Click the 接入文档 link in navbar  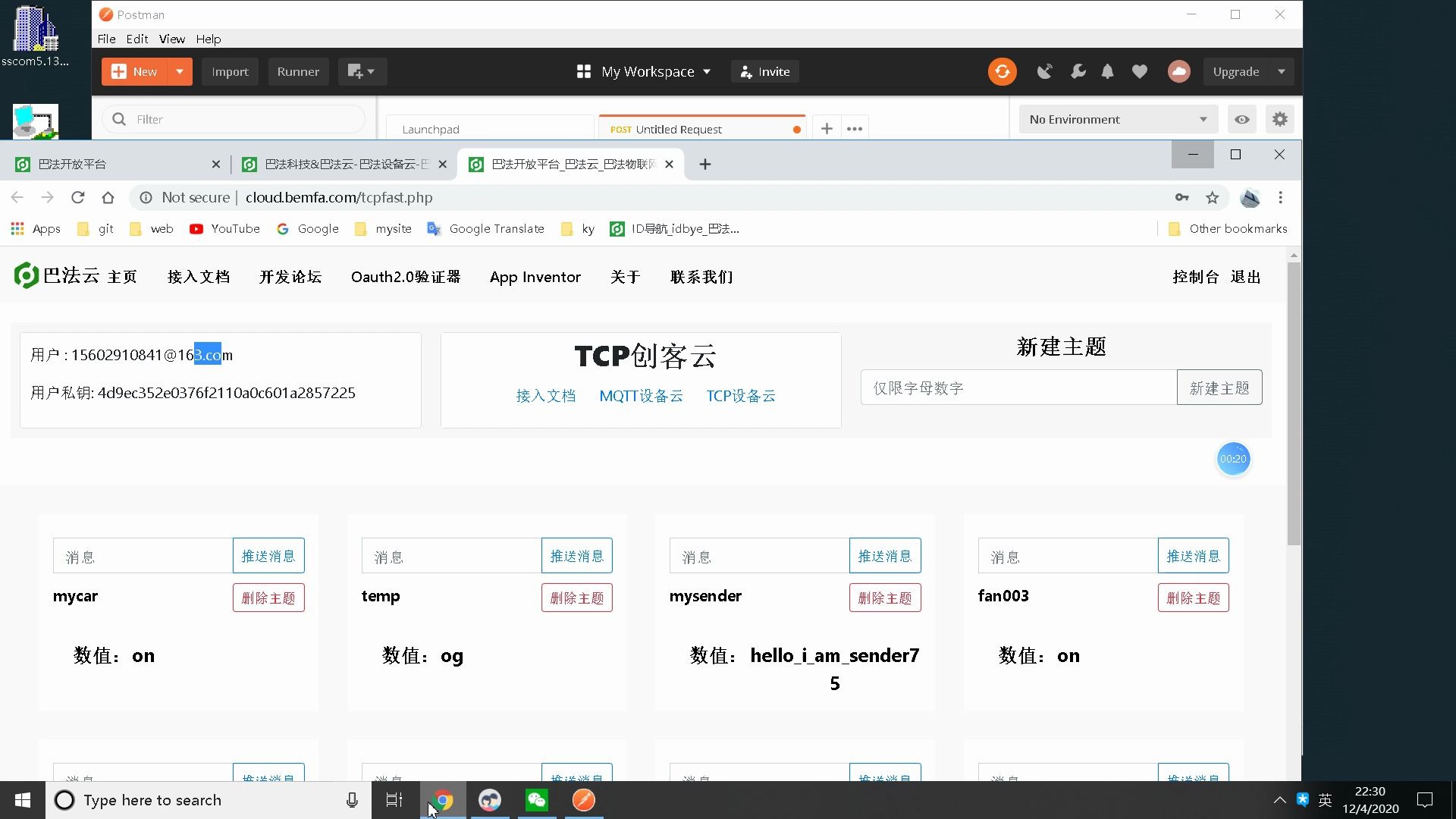(x=199, y=277)
